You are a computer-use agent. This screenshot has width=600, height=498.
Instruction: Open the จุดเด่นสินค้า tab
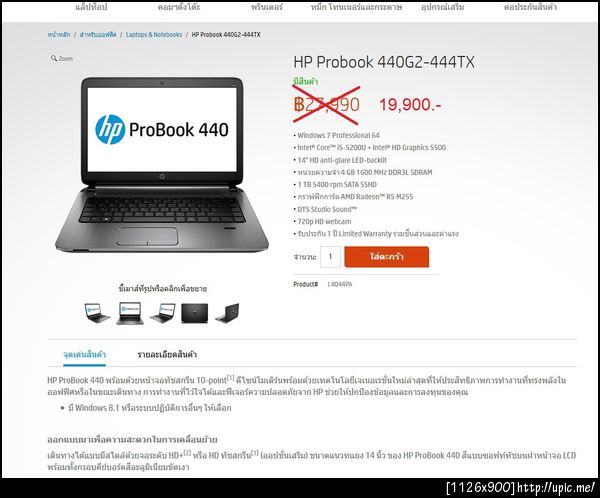pos(84,354)
